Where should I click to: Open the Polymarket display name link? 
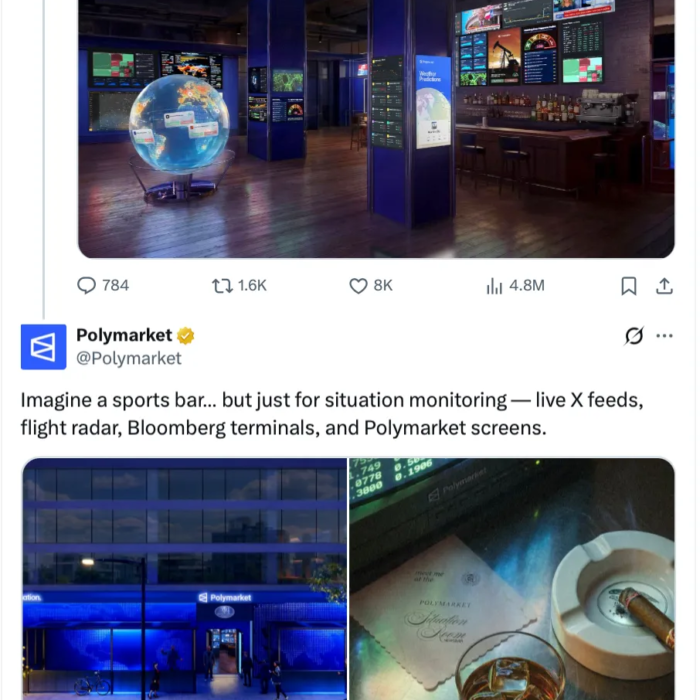point(124,335)
